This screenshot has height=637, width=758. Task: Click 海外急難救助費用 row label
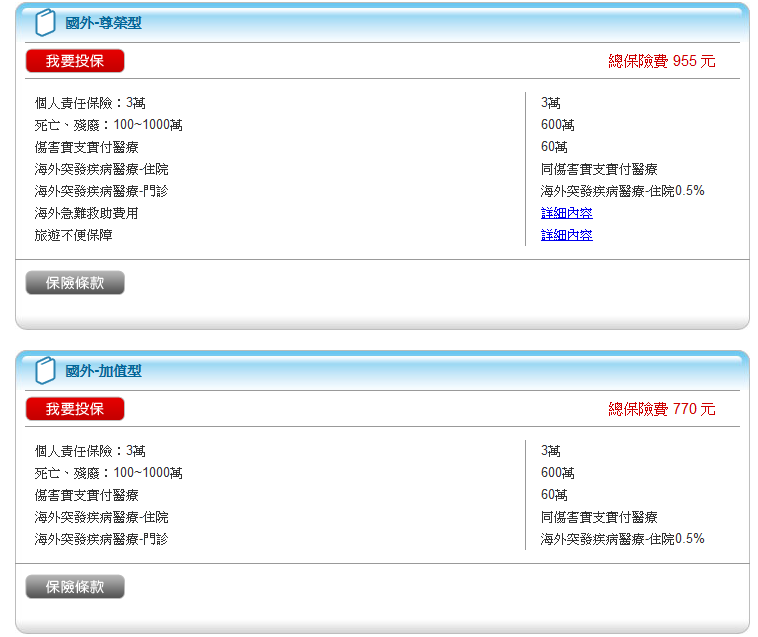(87, 213)
